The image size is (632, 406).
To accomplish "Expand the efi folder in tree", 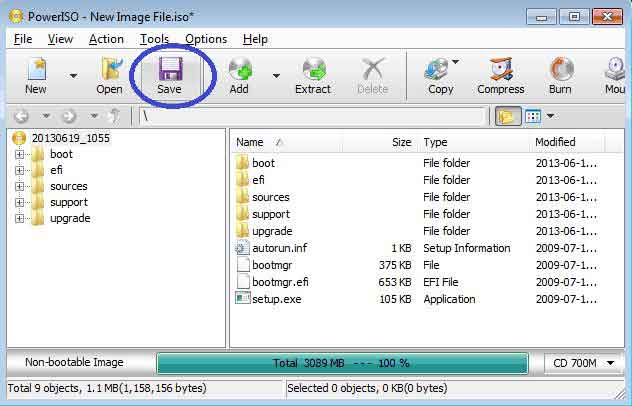I will [19, 171].
